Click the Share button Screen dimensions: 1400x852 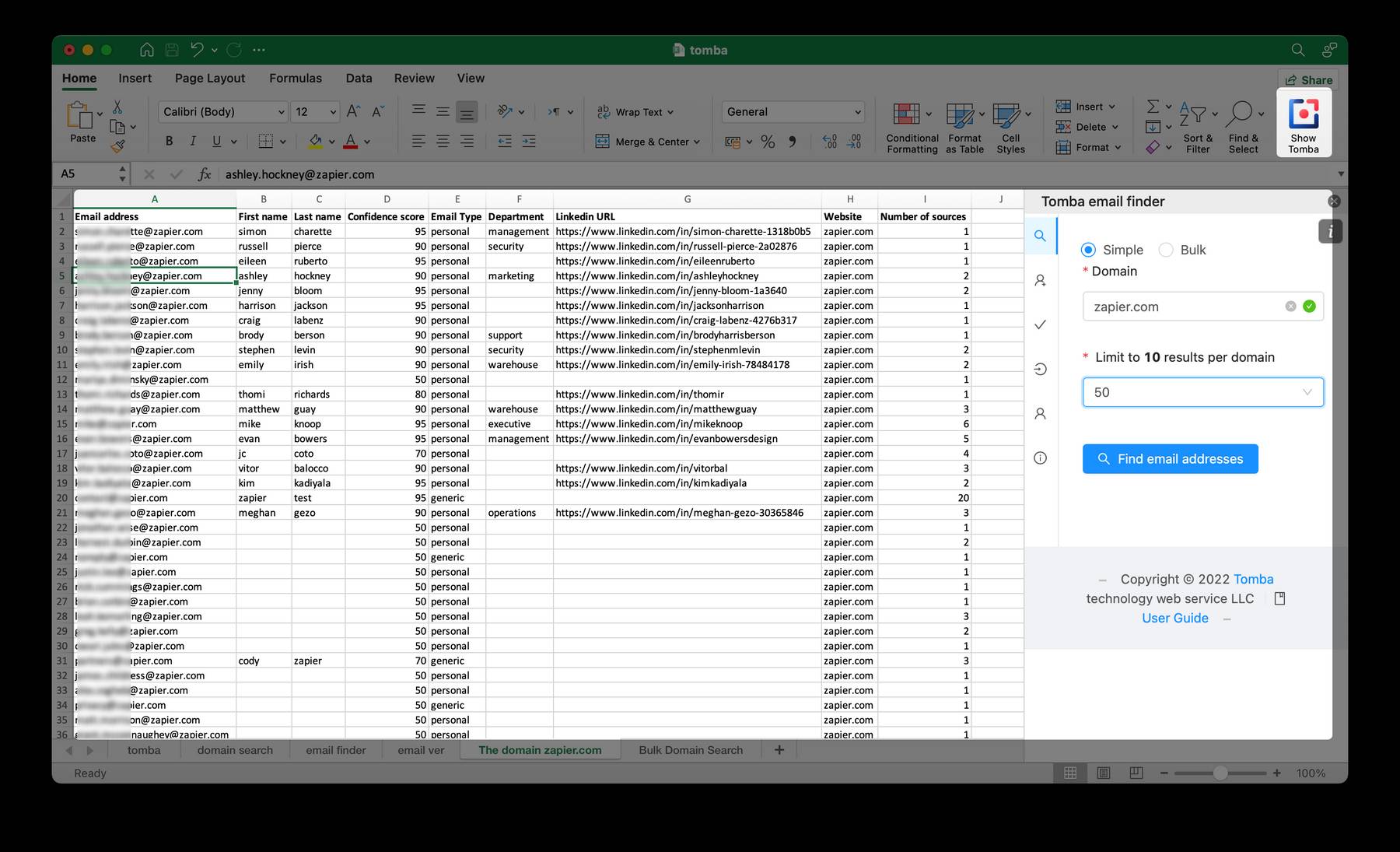coord(1309,80)
